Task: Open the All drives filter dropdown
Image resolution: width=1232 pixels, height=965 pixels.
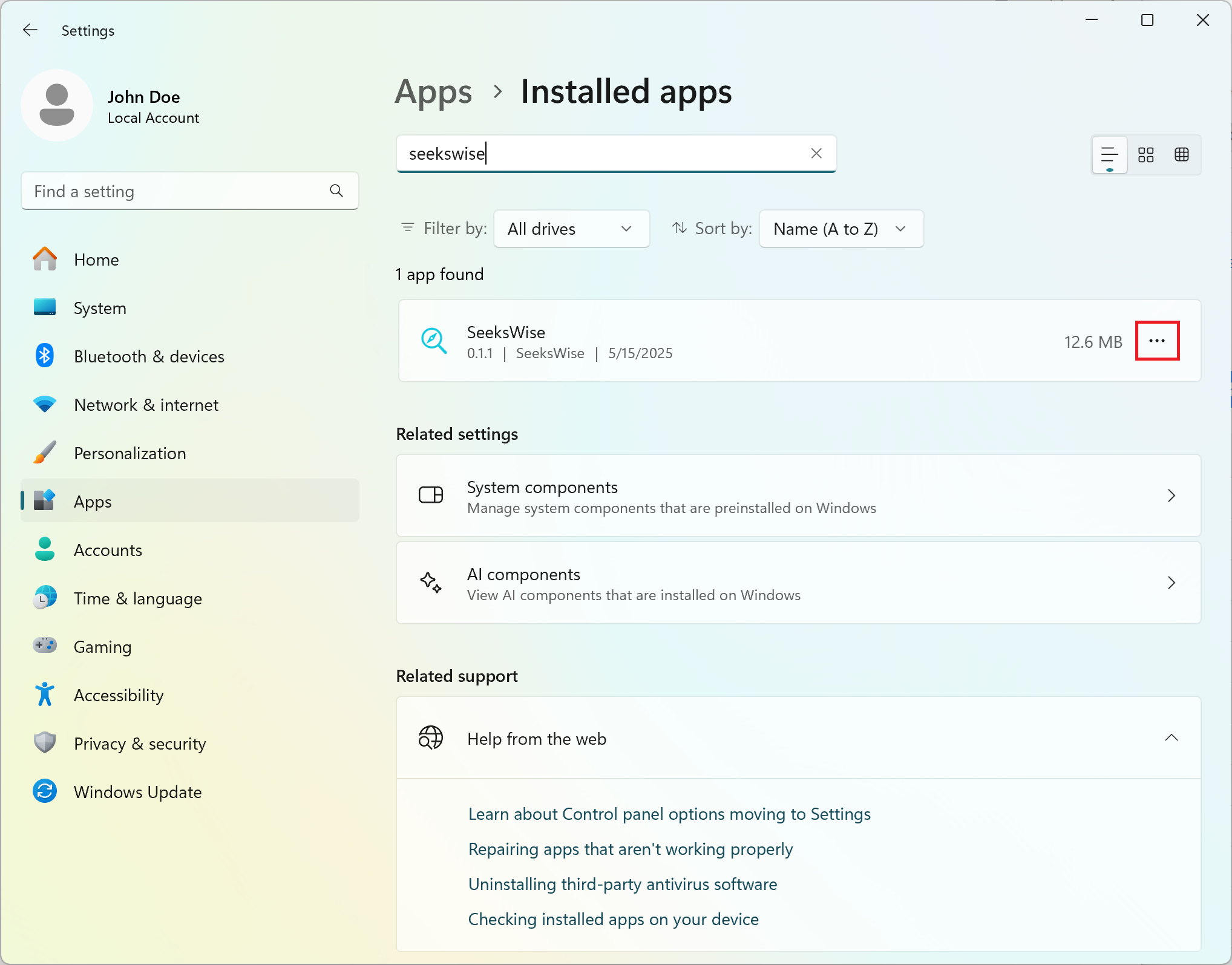Action: click(x=571, y=229)
